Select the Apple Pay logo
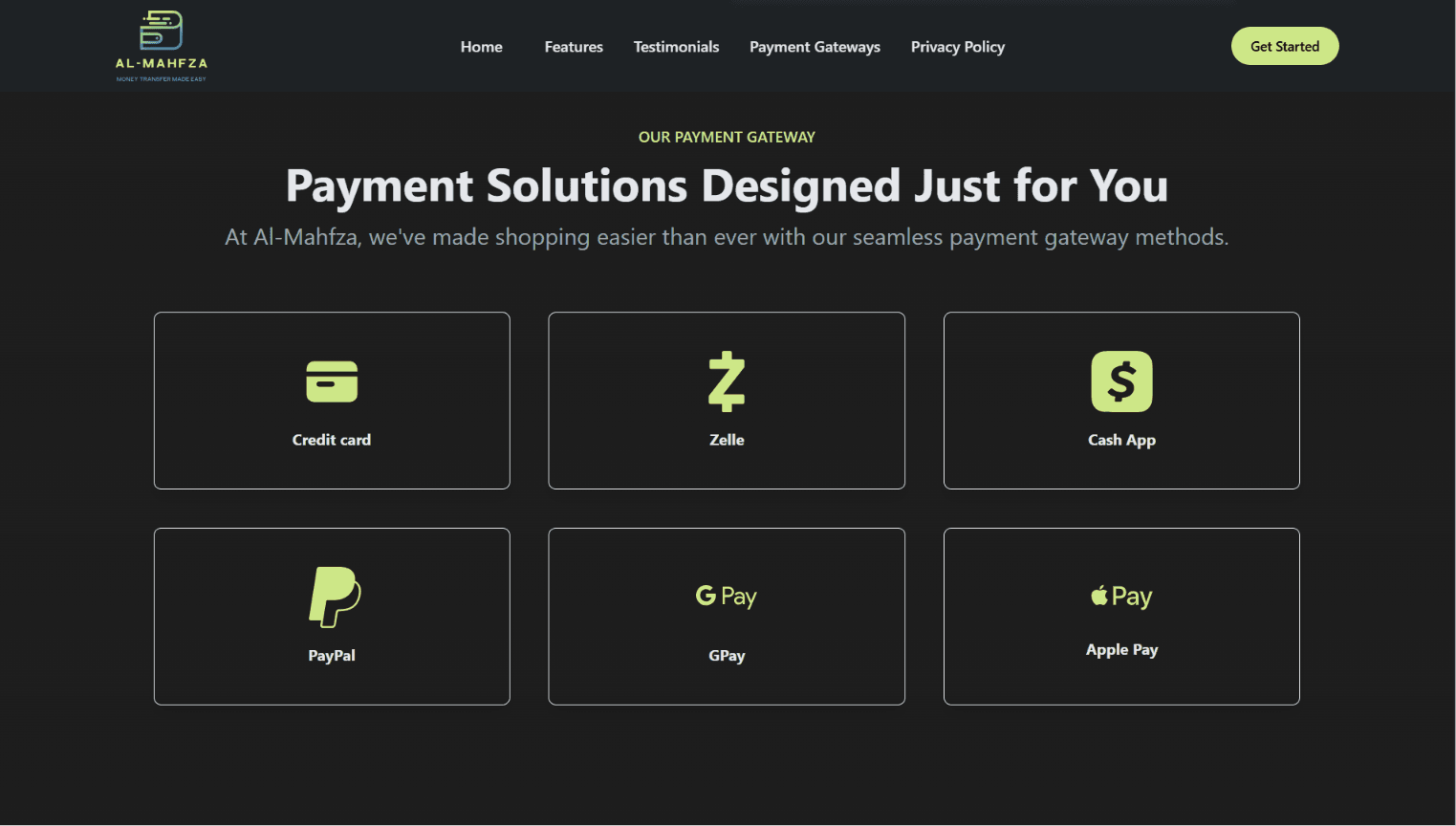1456x826 pixels. [x=1121, y=597]
